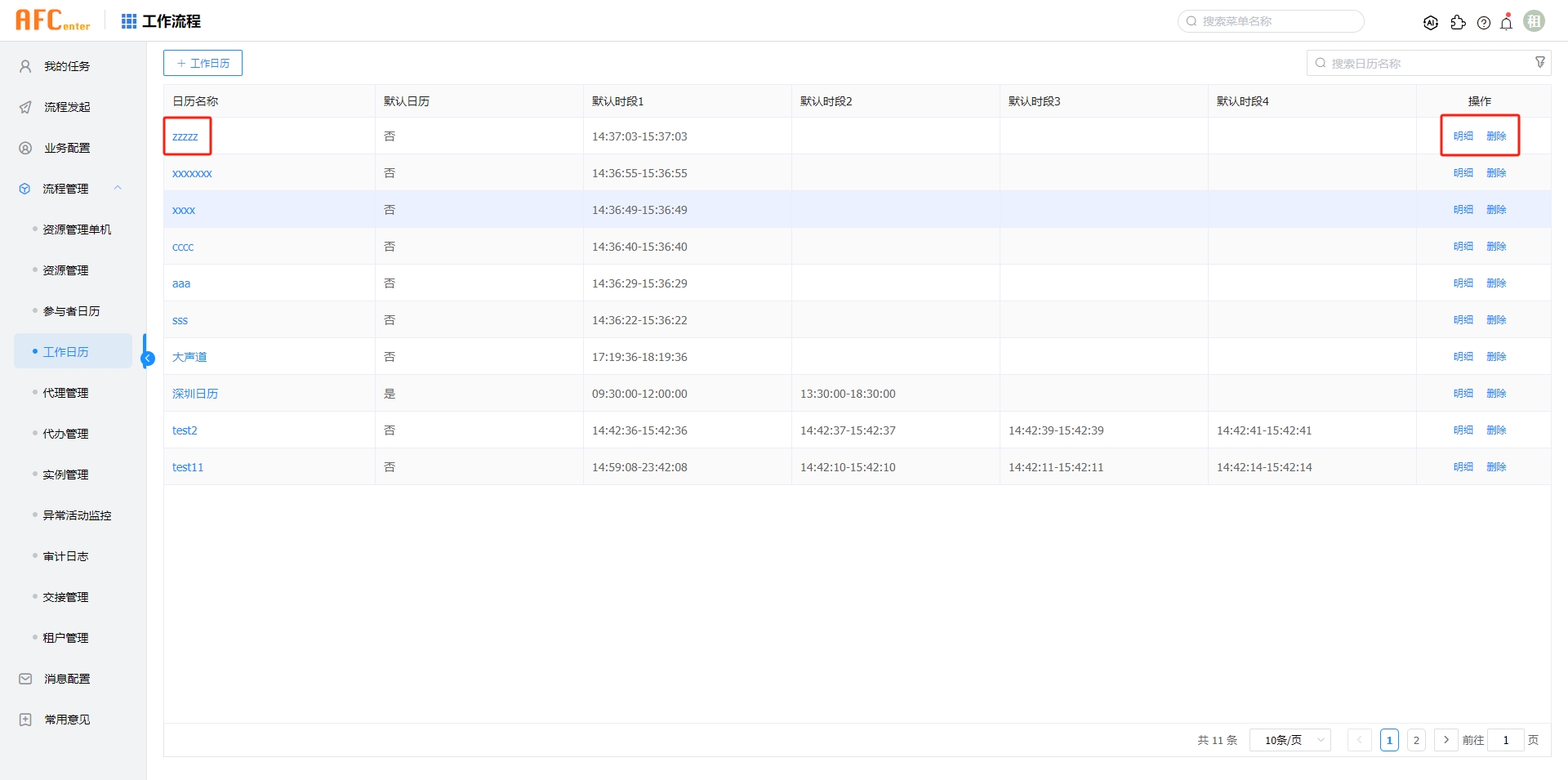Open the help question mark icon
This screenshot has height=780, width=1568.
(x=1484, y=22)
